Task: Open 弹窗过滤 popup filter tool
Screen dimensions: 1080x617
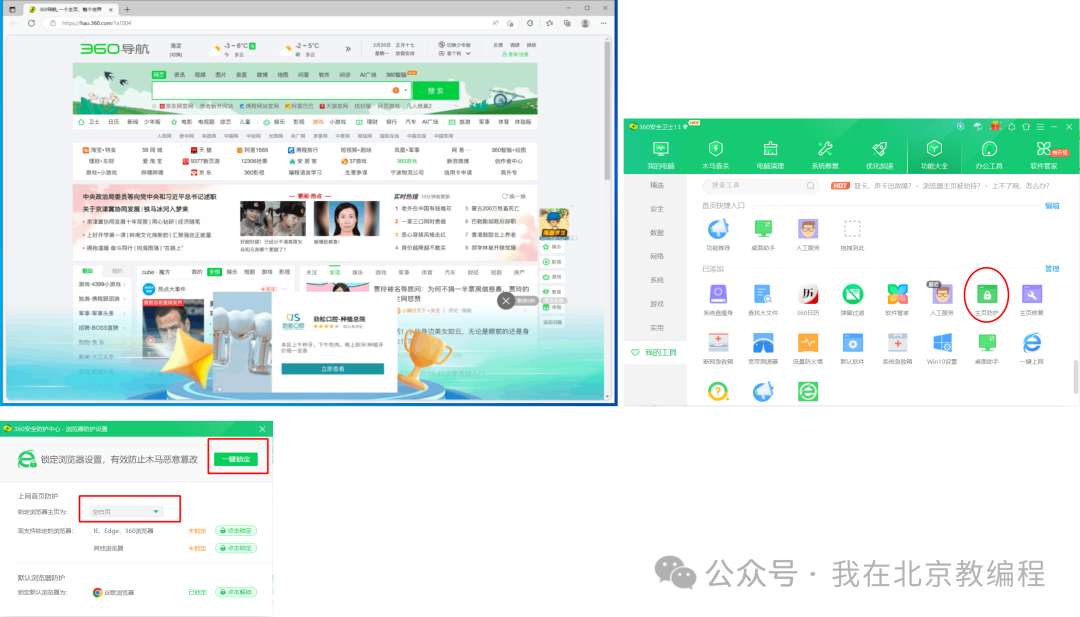Action: pos(853,300)
